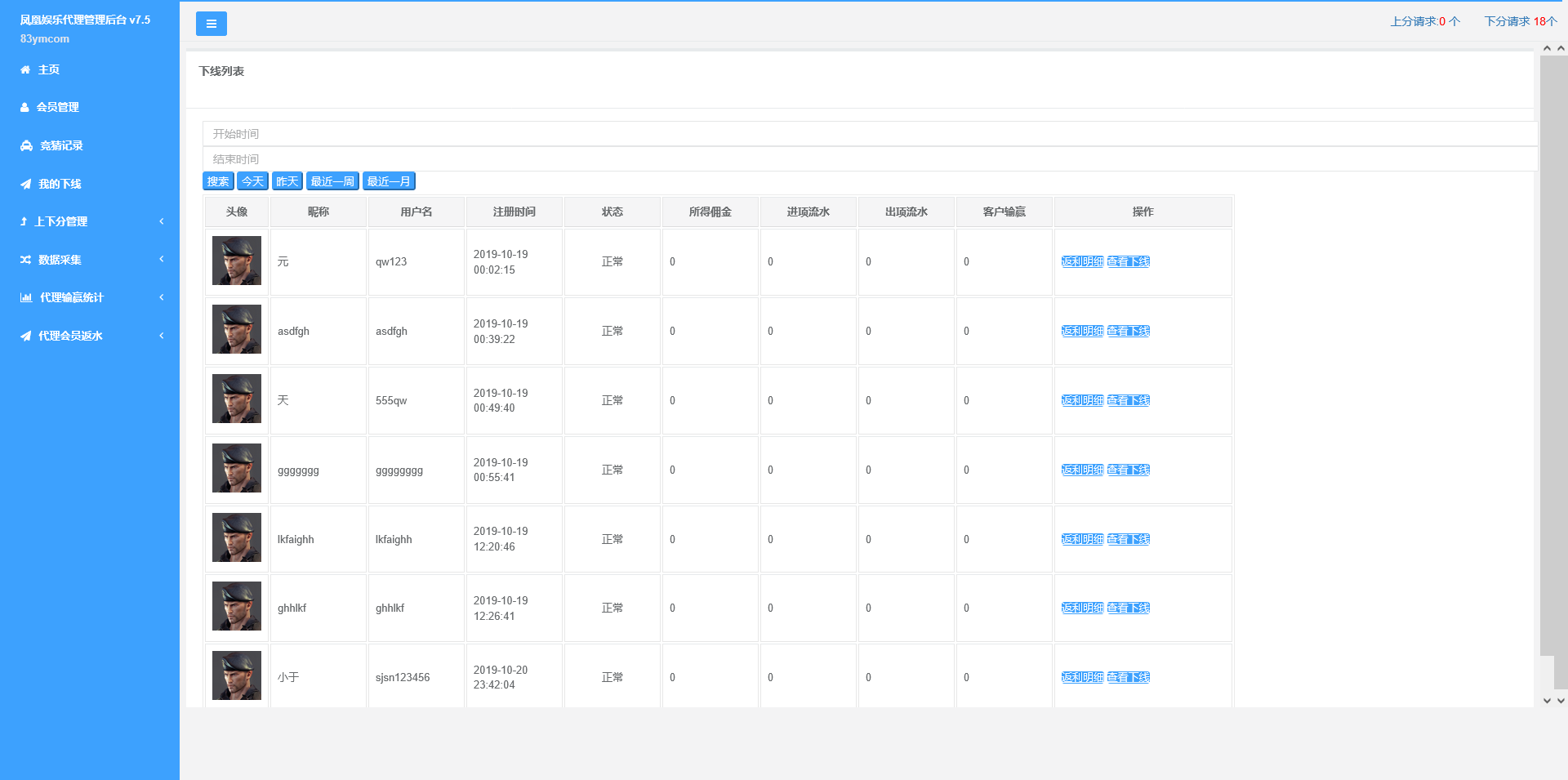The width and height of the screenshot is (1568, 780).
Task: Click the 开始时间 start date field
Action: pyautogui.click(x=869, y=134)
